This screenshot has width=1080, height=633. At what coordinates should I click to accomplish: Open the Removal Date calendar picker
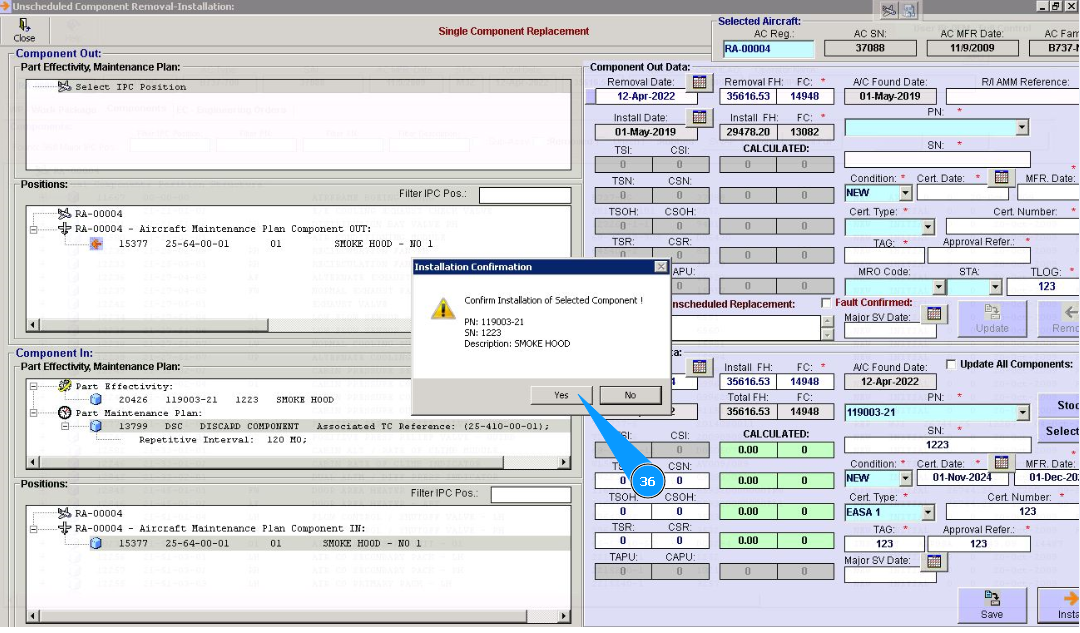(x=700, y=81)
